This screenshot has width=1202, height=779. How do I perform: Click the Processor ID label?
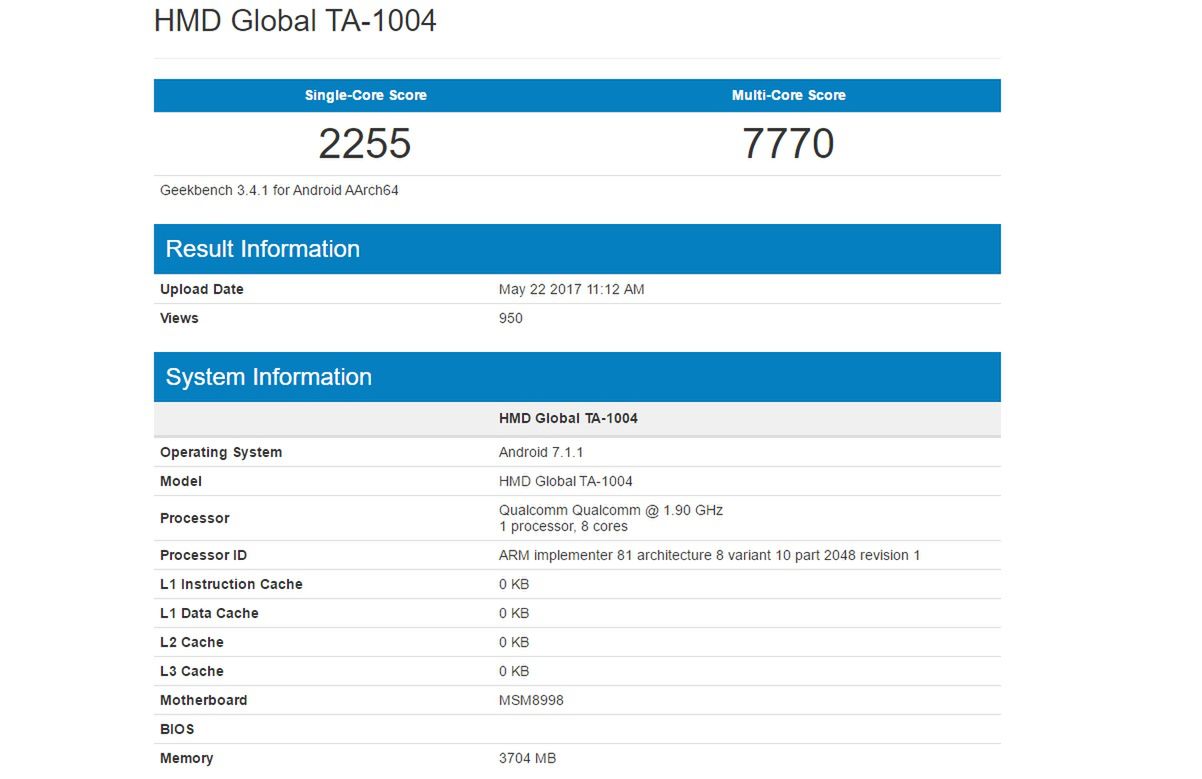coord(203,555)
